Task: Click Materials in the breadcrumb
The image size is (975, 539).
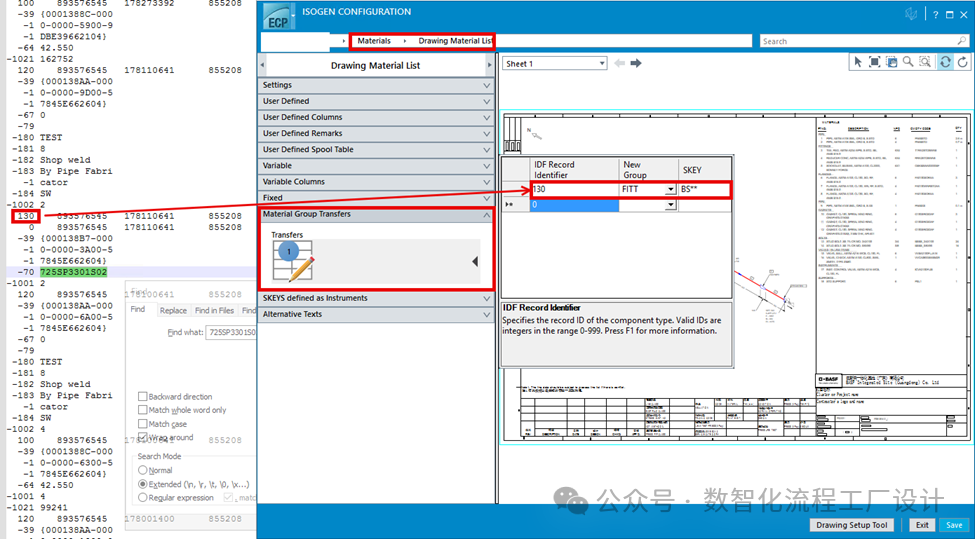Action: coord(374,41)
